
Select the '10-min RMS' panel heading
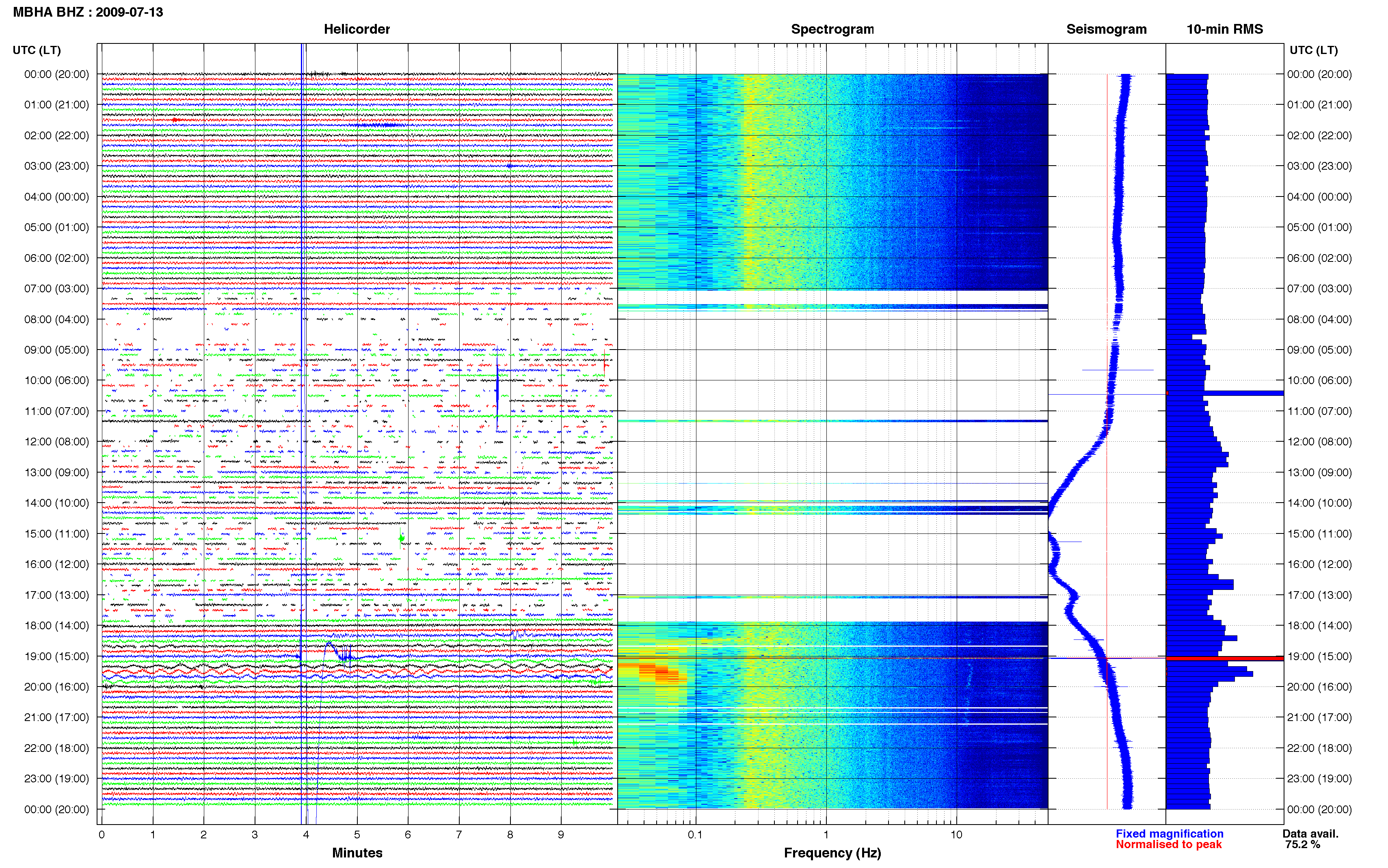coord(1224,29)
